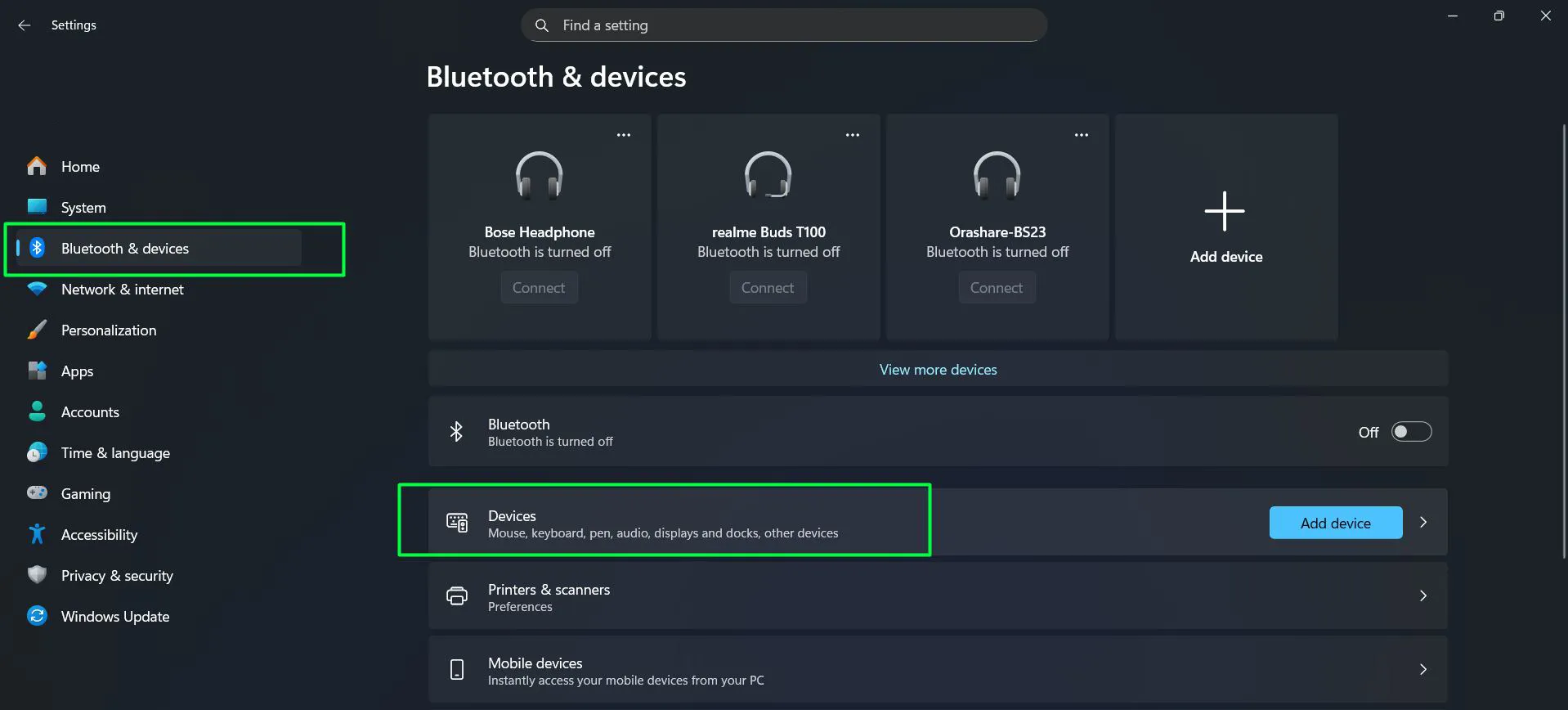The height and width of the screenshot is (710, 1568).
Task: Click the Bluetooth icon in sidebar
Action: click(x=37, y=248)
